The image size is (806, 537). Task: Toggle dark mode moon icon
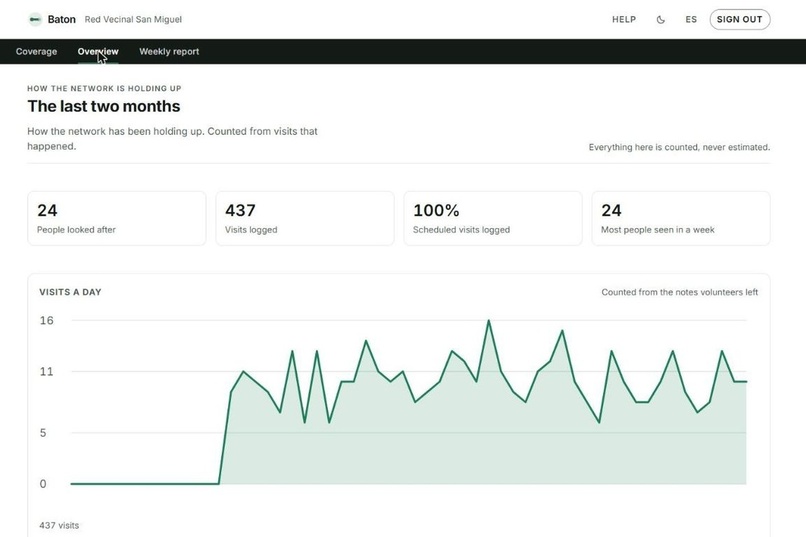coord(661,20)
